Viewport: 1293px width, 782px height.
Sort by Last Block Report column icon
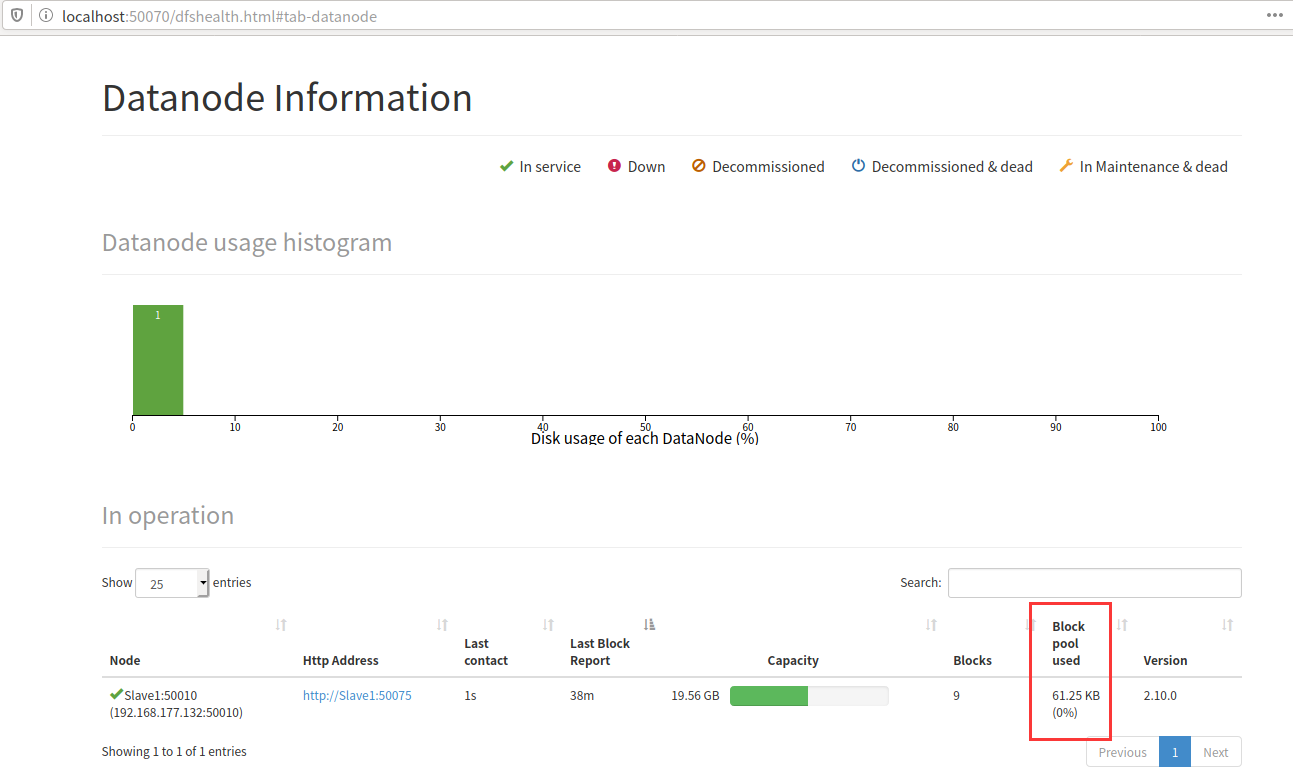(650, 624)
